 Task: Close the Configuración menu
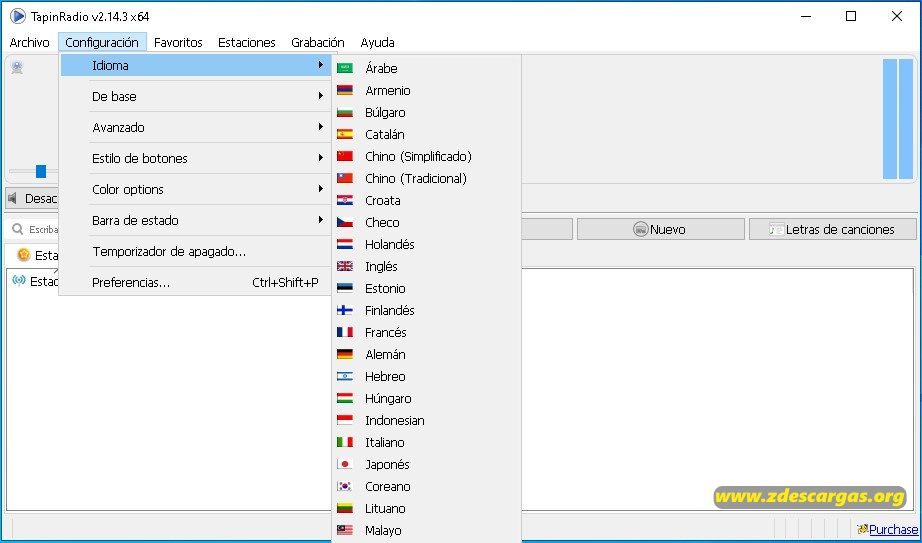click(102, 42)
